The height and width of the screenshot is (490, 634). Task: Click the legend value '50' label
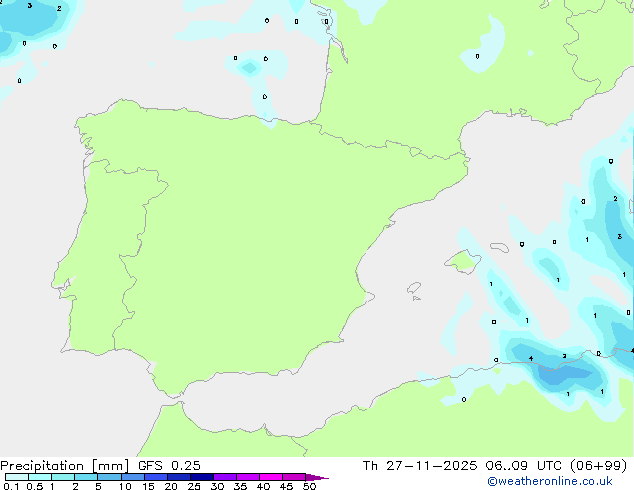pos(309,486)
